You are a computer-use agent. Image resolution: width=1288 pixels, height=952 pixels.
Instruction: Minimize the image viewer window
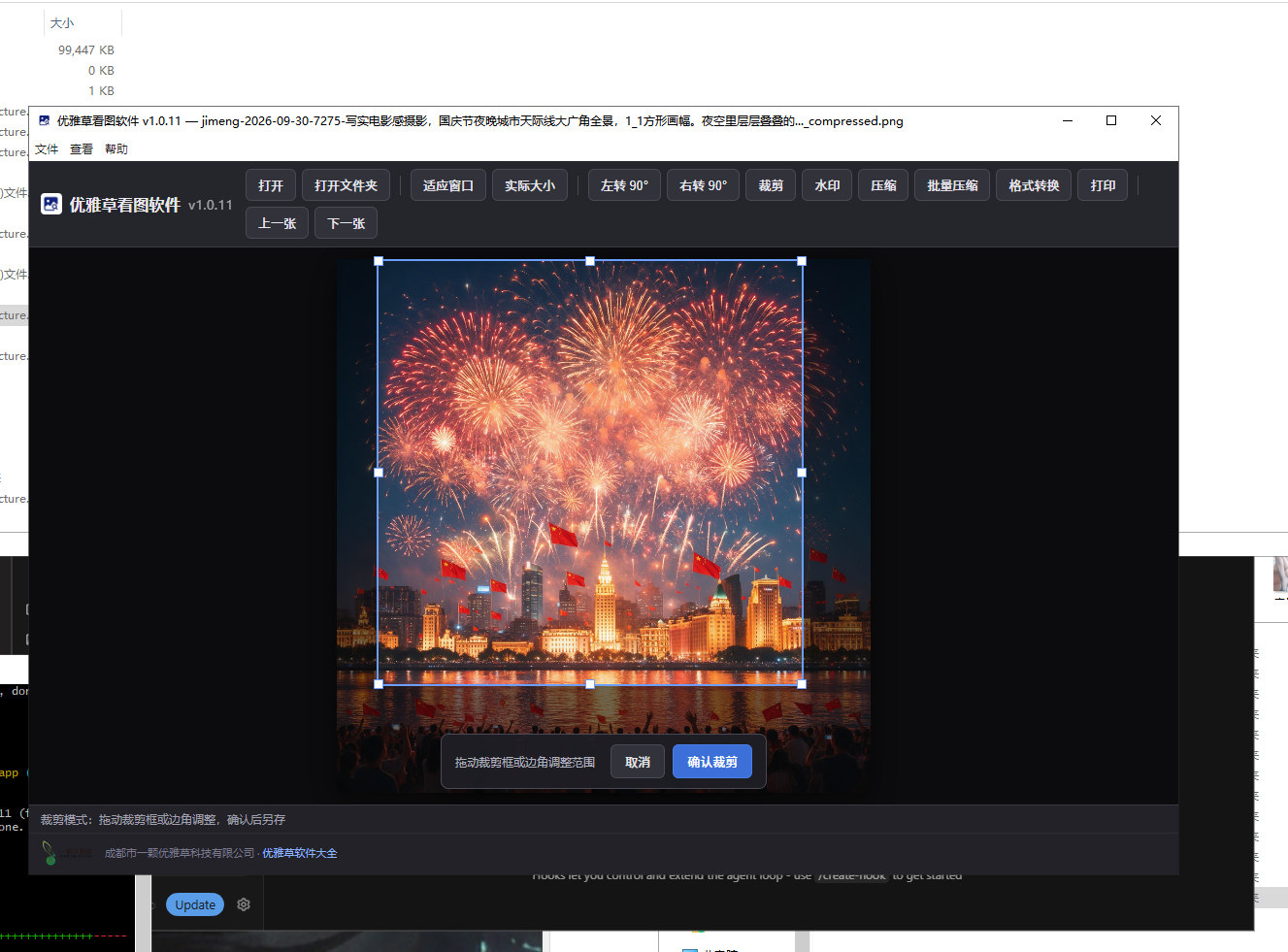1068,120
